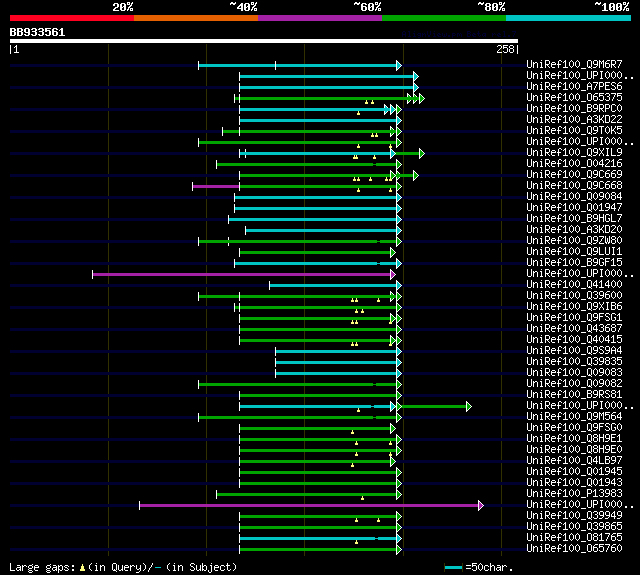Click the Large gaps legend text

(123, 567)
